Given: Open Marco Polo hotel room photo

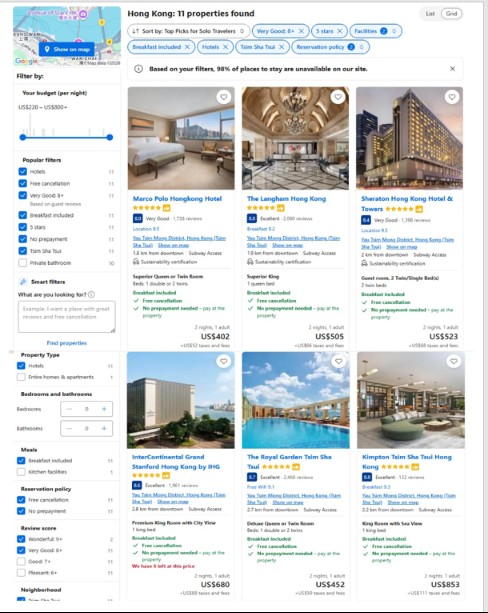Looking at the screenshot, I should tap(181, 138).
